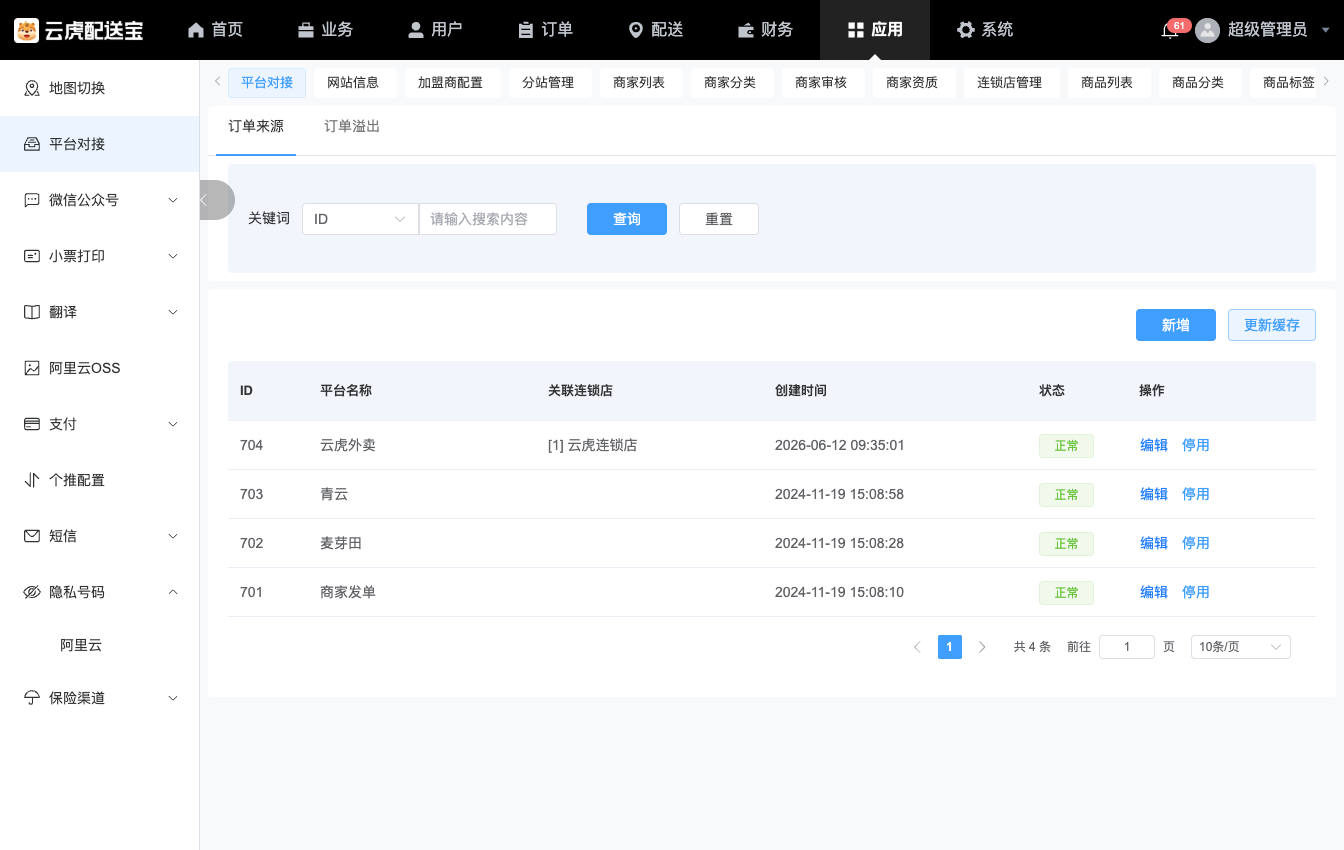The image size is (1344, 850).
Task: Open the 连锁店管理 page tab
Action: tap(1009, 83)
